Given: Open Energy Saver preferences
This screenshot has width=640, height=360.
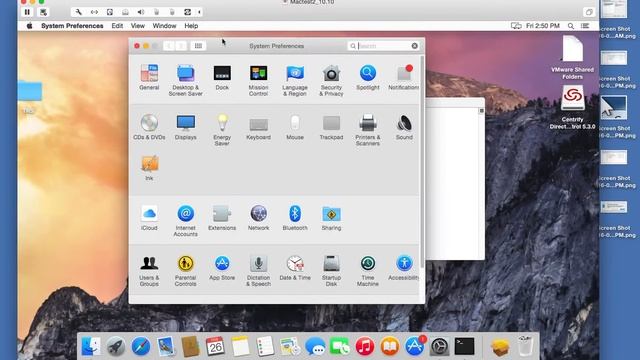Looking at the screenshot, I should pyautogui.click(x=222, y=130).
